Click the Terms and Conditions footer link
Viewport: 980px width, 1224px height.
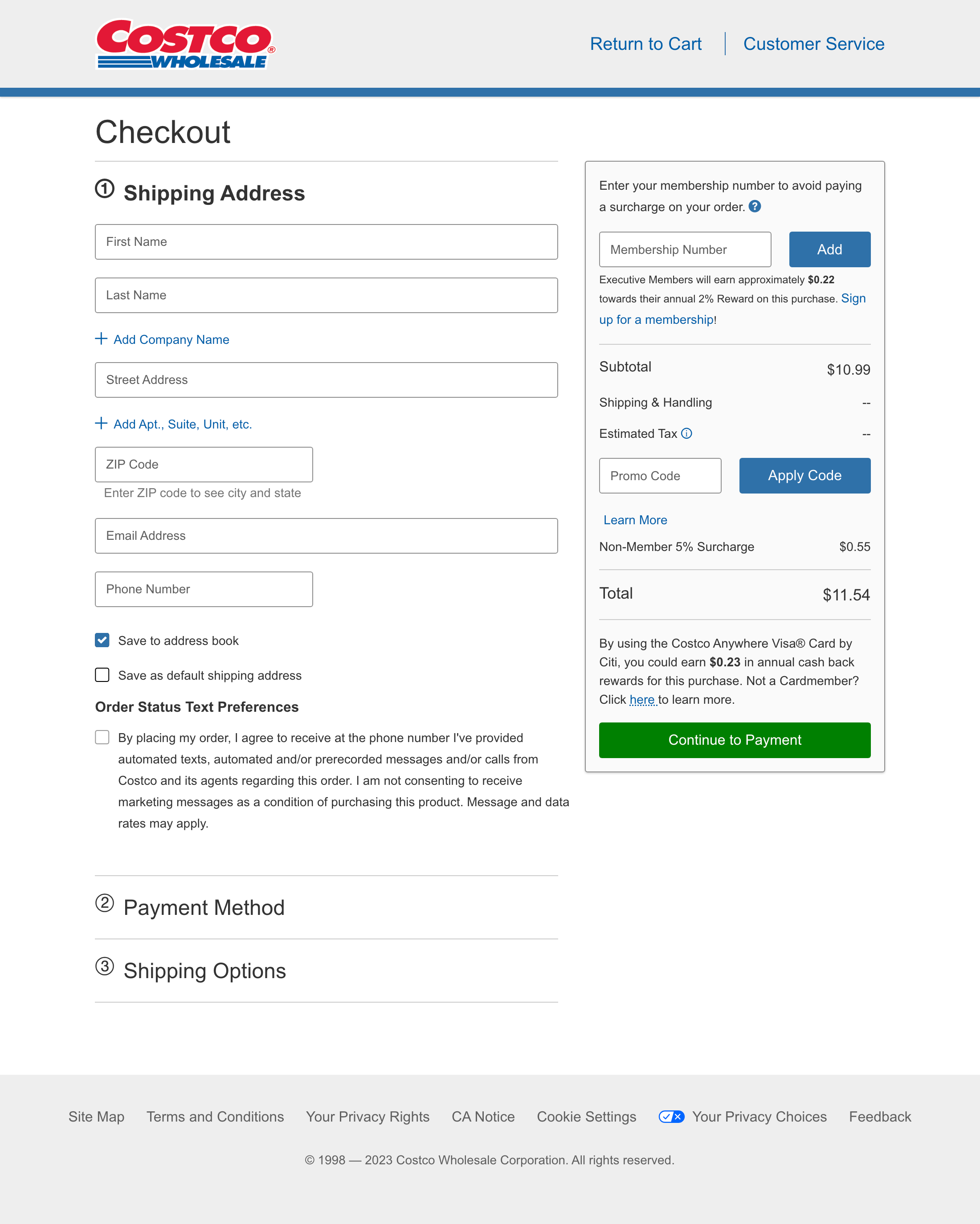pyautogui.click(x=215, y=1116)
